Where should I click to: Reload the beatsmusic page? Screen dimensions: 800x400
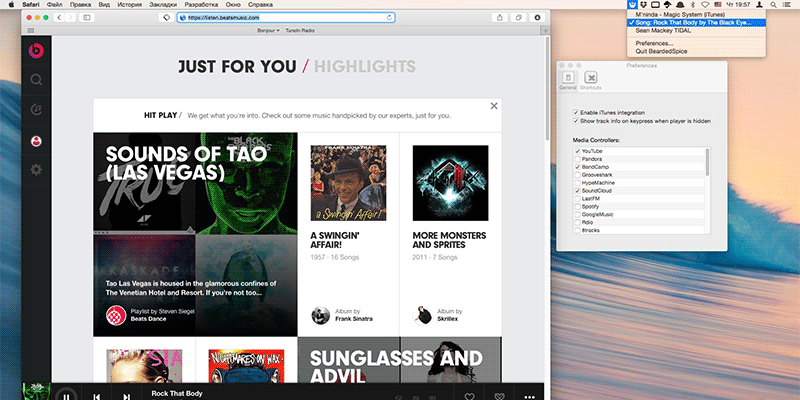[389, 17]
